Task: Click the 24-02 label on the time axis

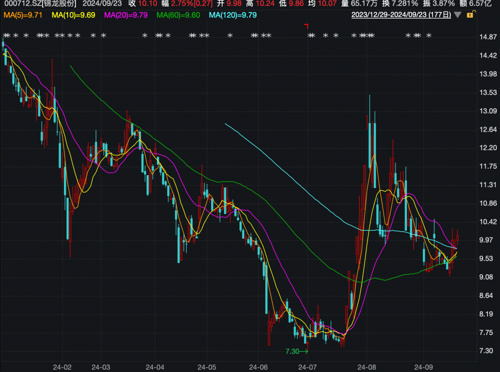Action: click(62, 367)
